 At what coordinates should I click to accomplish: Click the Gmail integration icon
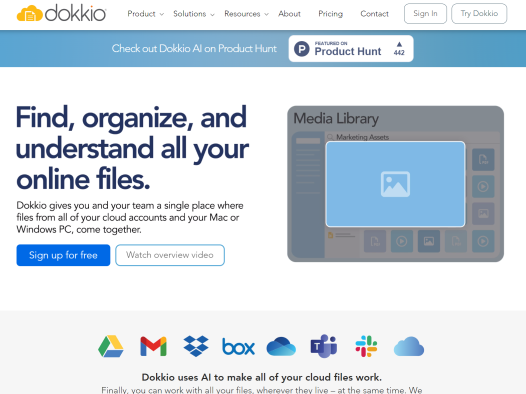tap(153, 346)
